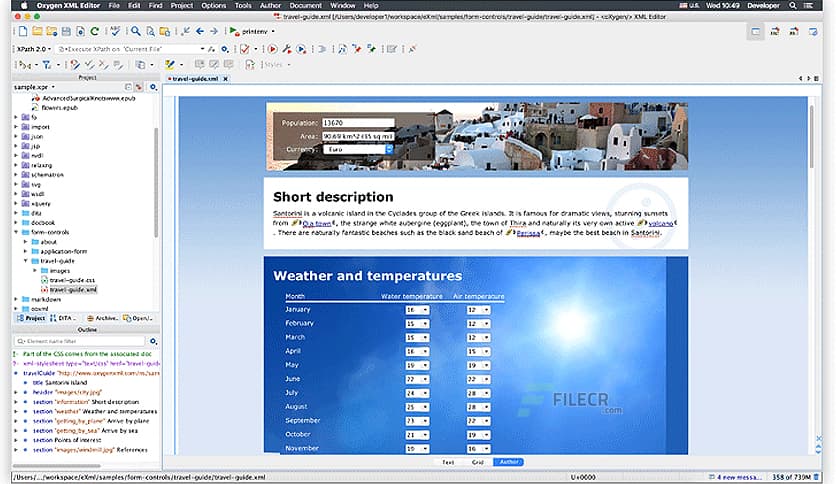Open the Tools menu
Image resolution: width=836 pixels, height=484 pixels.
(x=243, y=5)
